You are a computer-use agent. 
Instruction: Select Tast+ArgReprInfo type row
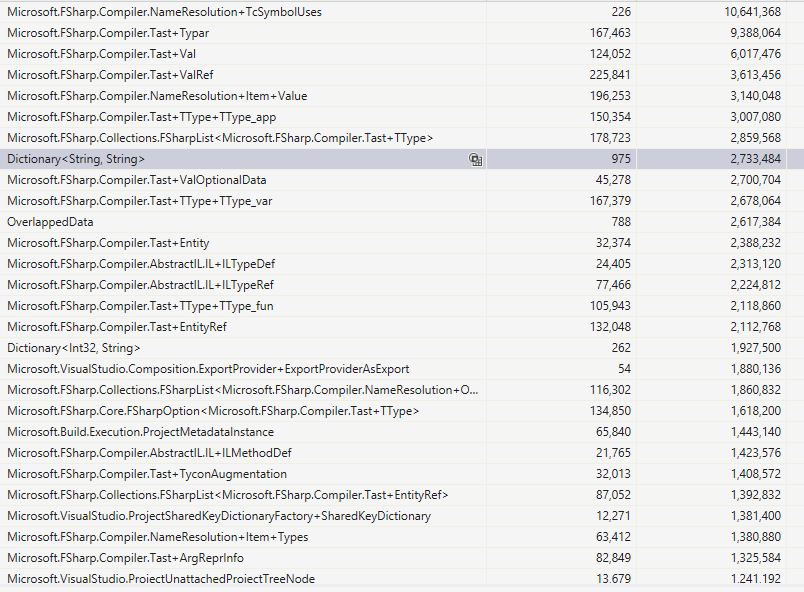(402, 558)
